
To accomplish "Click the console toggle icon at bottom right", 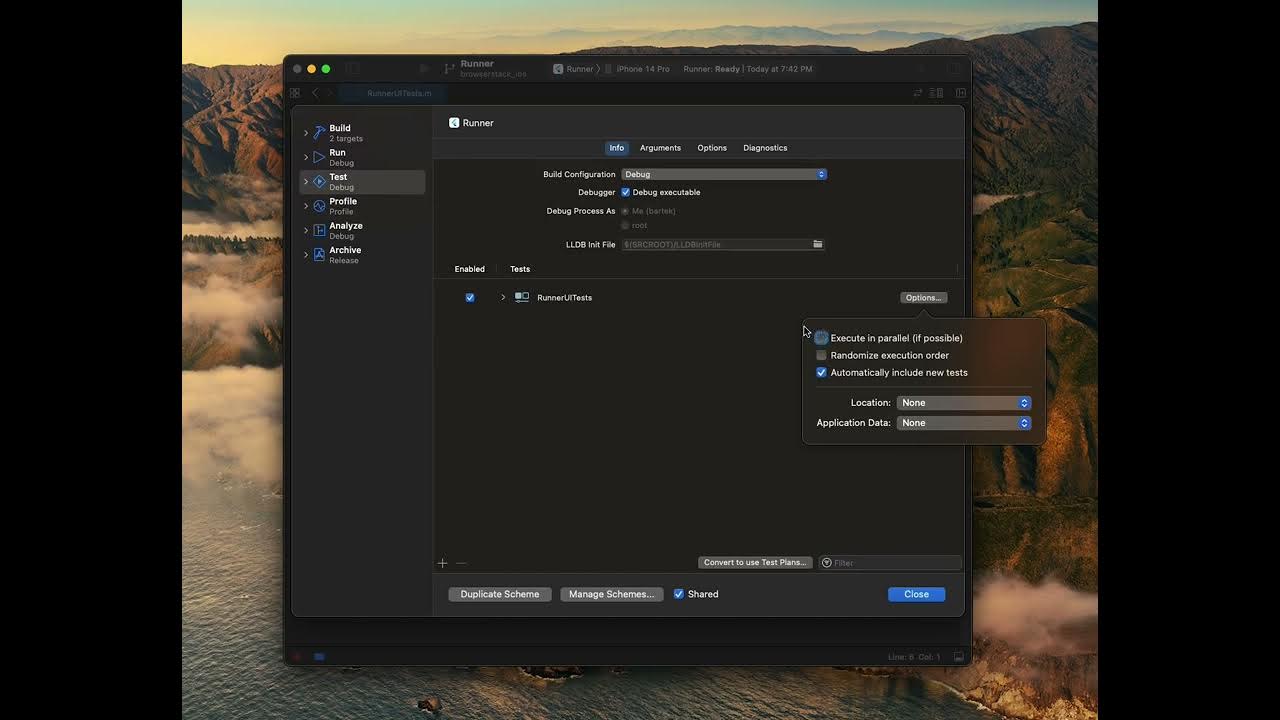I will point(958,657).
